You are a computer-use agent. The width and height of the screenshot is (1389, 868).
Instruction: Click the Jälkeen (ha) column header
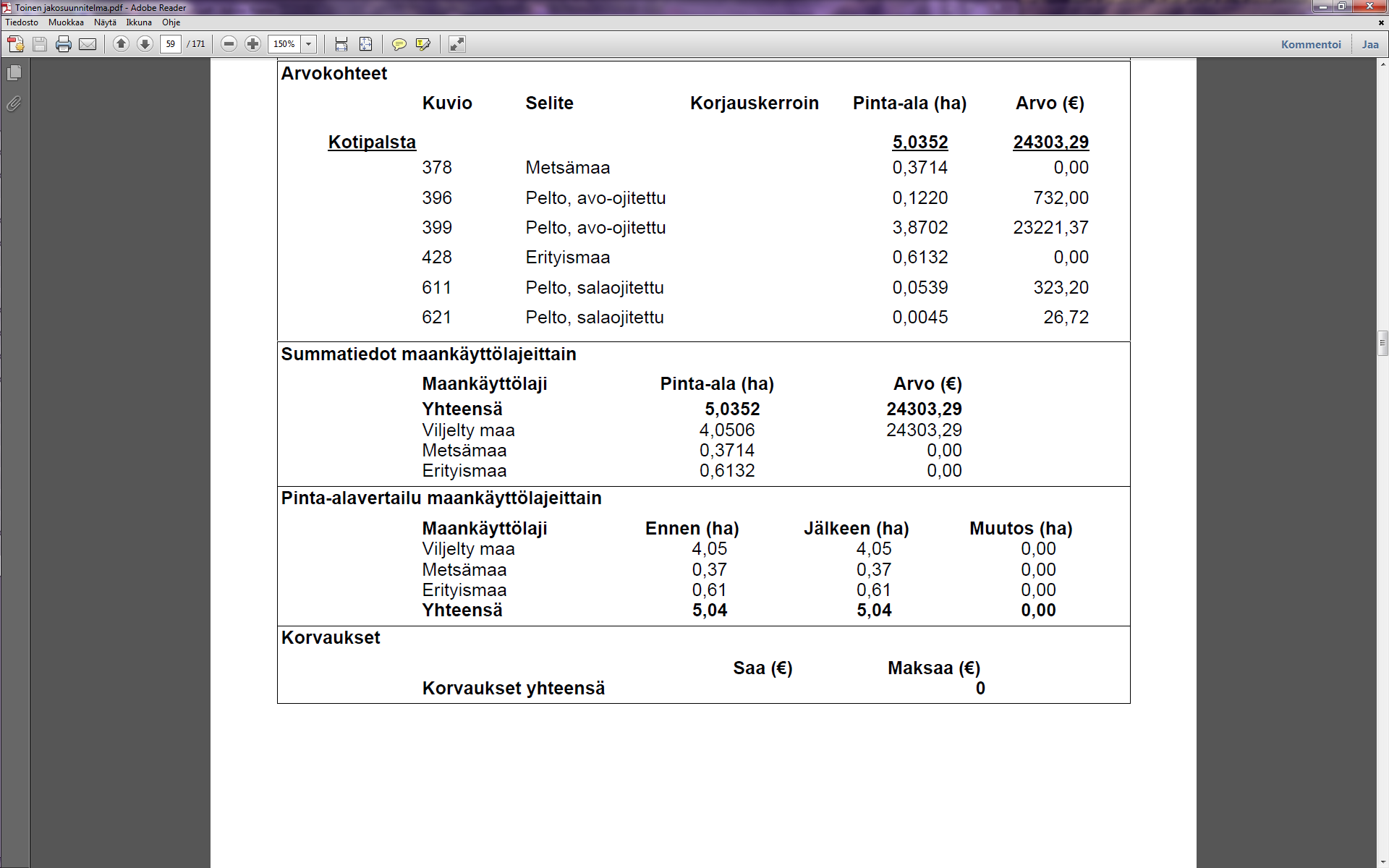point(857,529)
